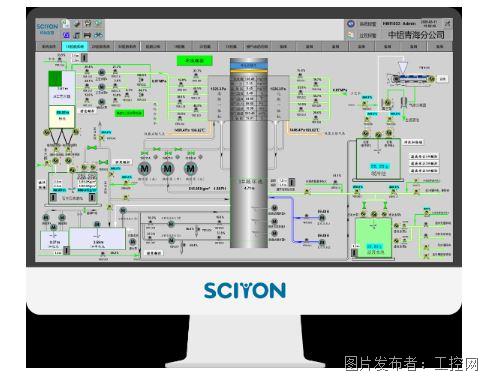Select the rightmost large M motor
This screenshot has height=378, width=486.
(191, 169)
